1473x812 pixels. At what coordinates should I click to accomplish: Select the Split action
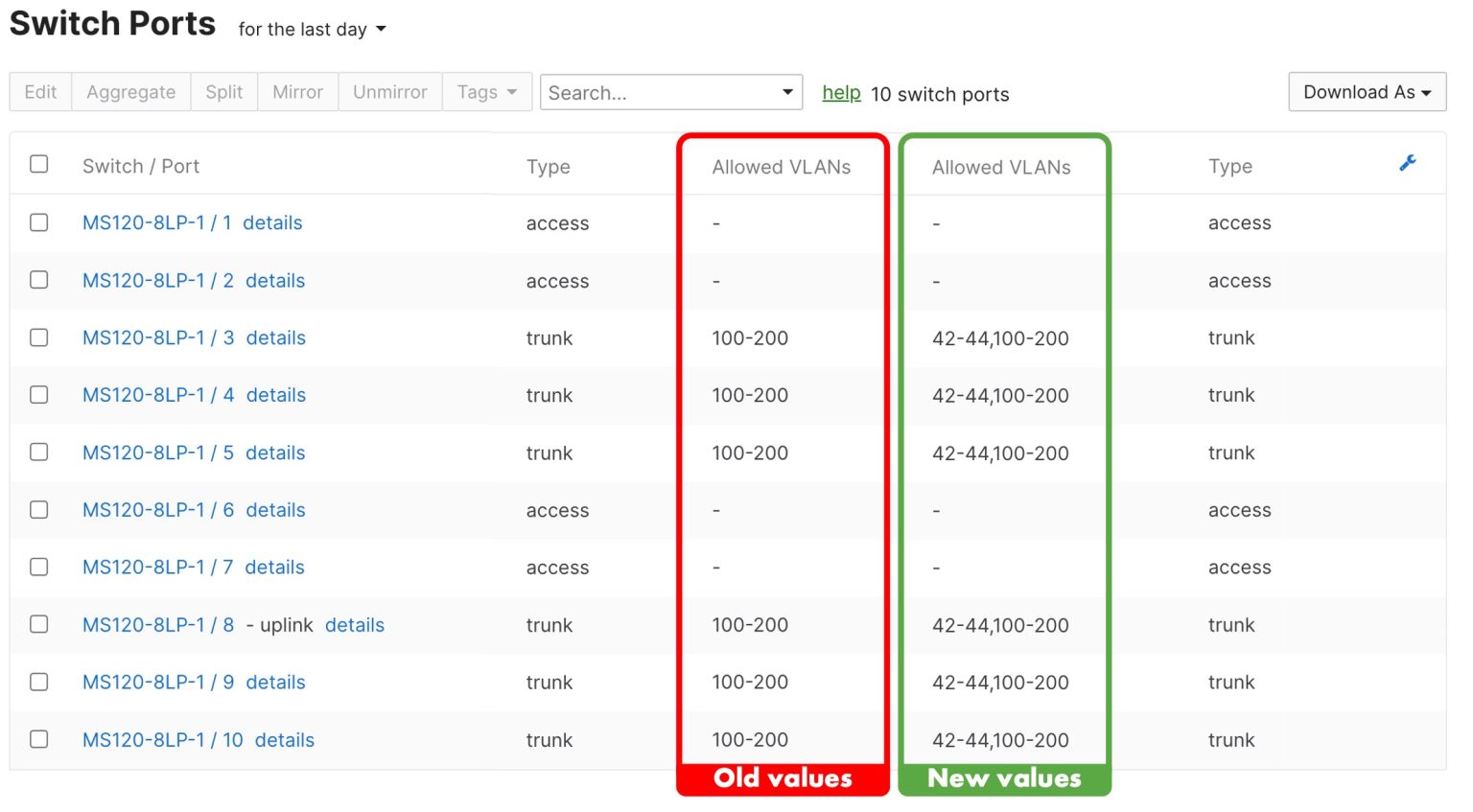(223, 91)
